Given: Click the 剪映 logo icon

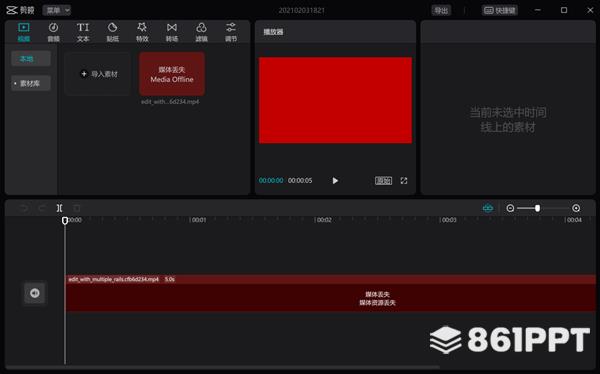Looking at the screenshot, I should point(12,10).
